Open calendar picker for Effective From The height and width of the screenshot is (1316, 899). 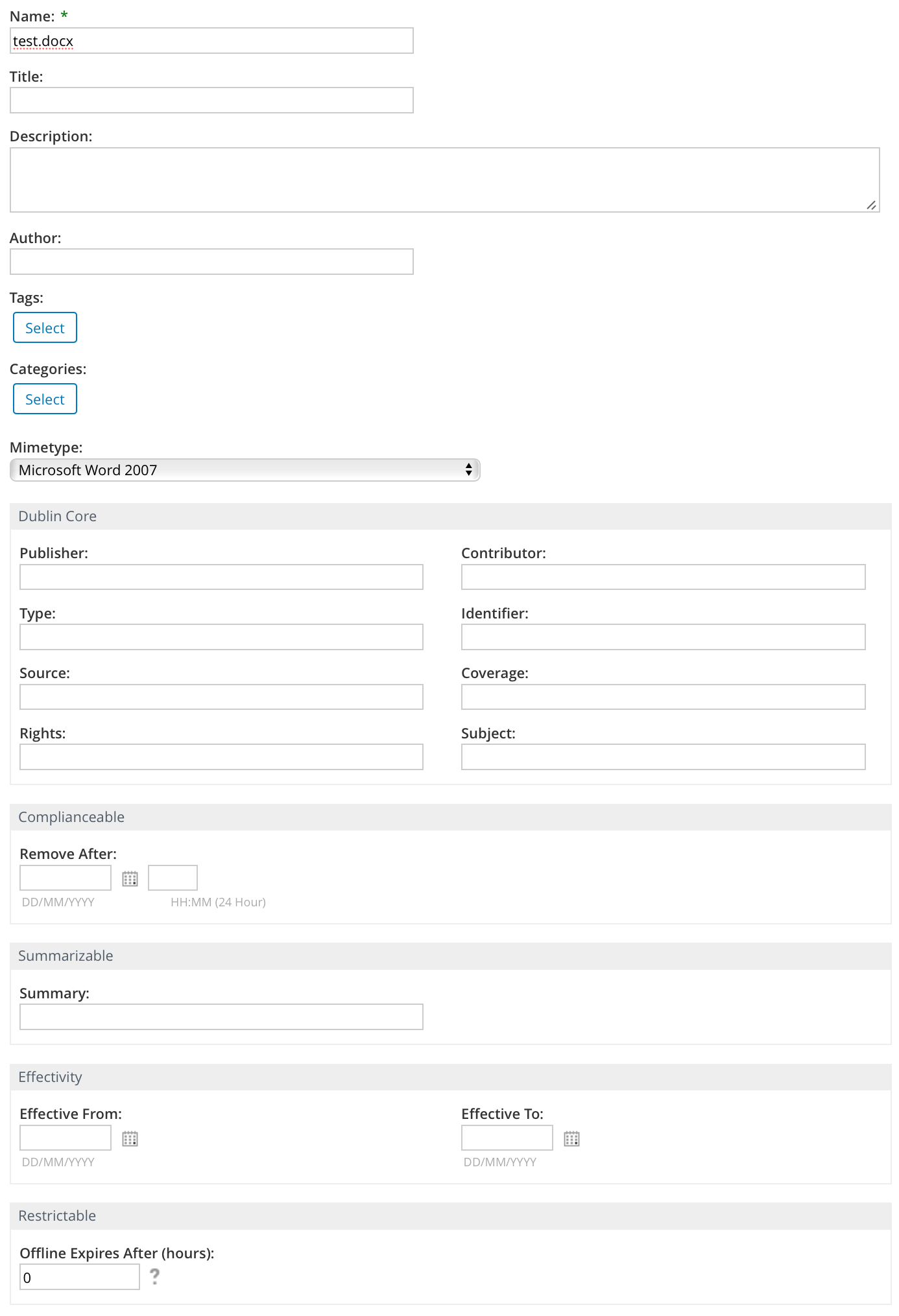click(x=130, y=1138)
